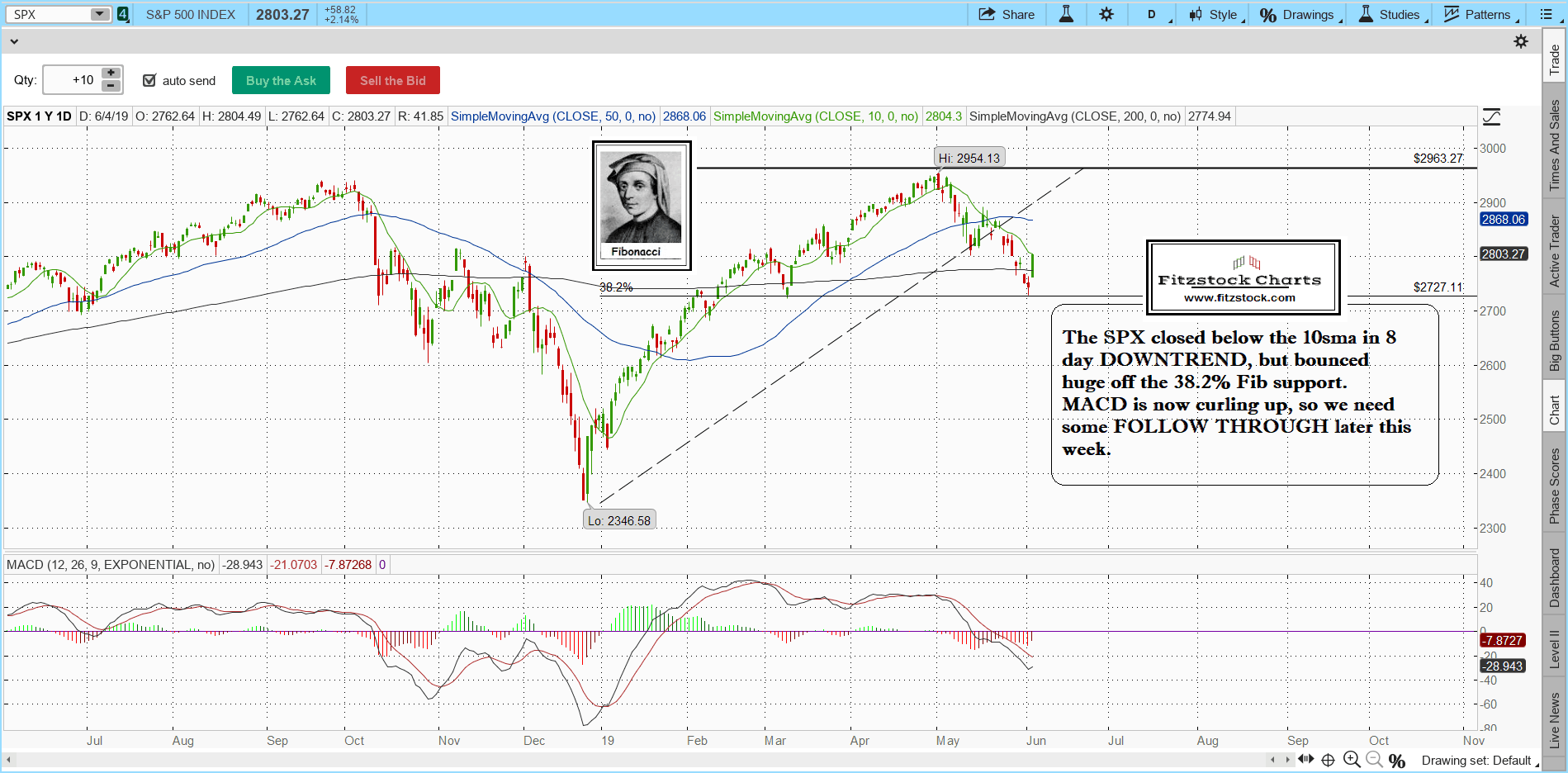
Task: Switch to the Times And Sales tab
Action: pyautogui.click(x=1554, y=145)
